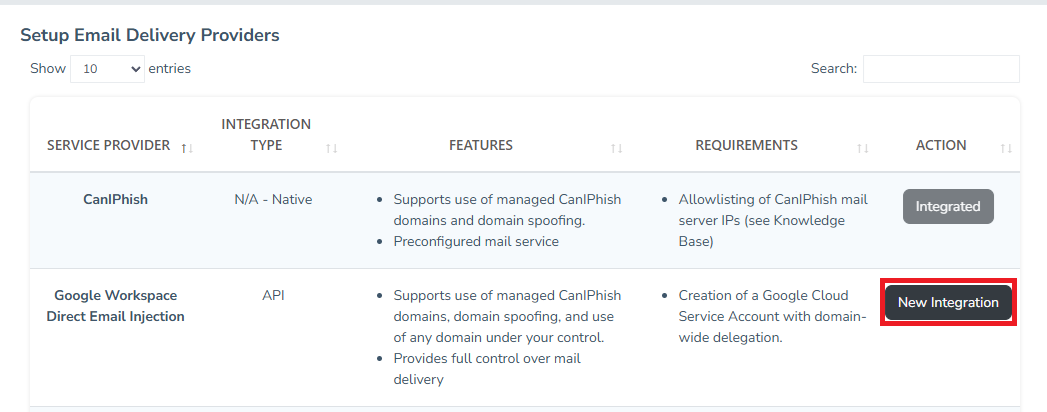Select the Integration Type header label

(x=266, y=134)
